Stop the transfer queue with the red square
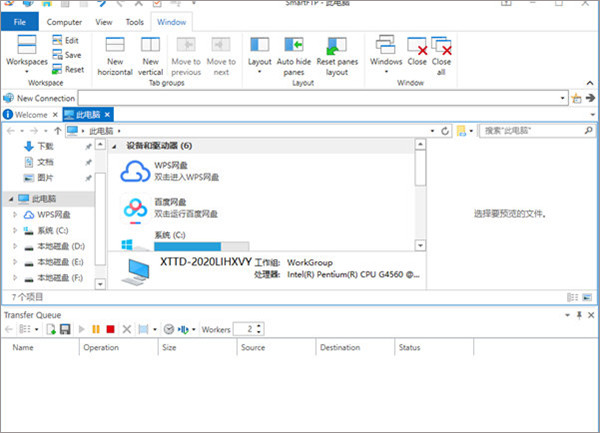 coord(111,329)
